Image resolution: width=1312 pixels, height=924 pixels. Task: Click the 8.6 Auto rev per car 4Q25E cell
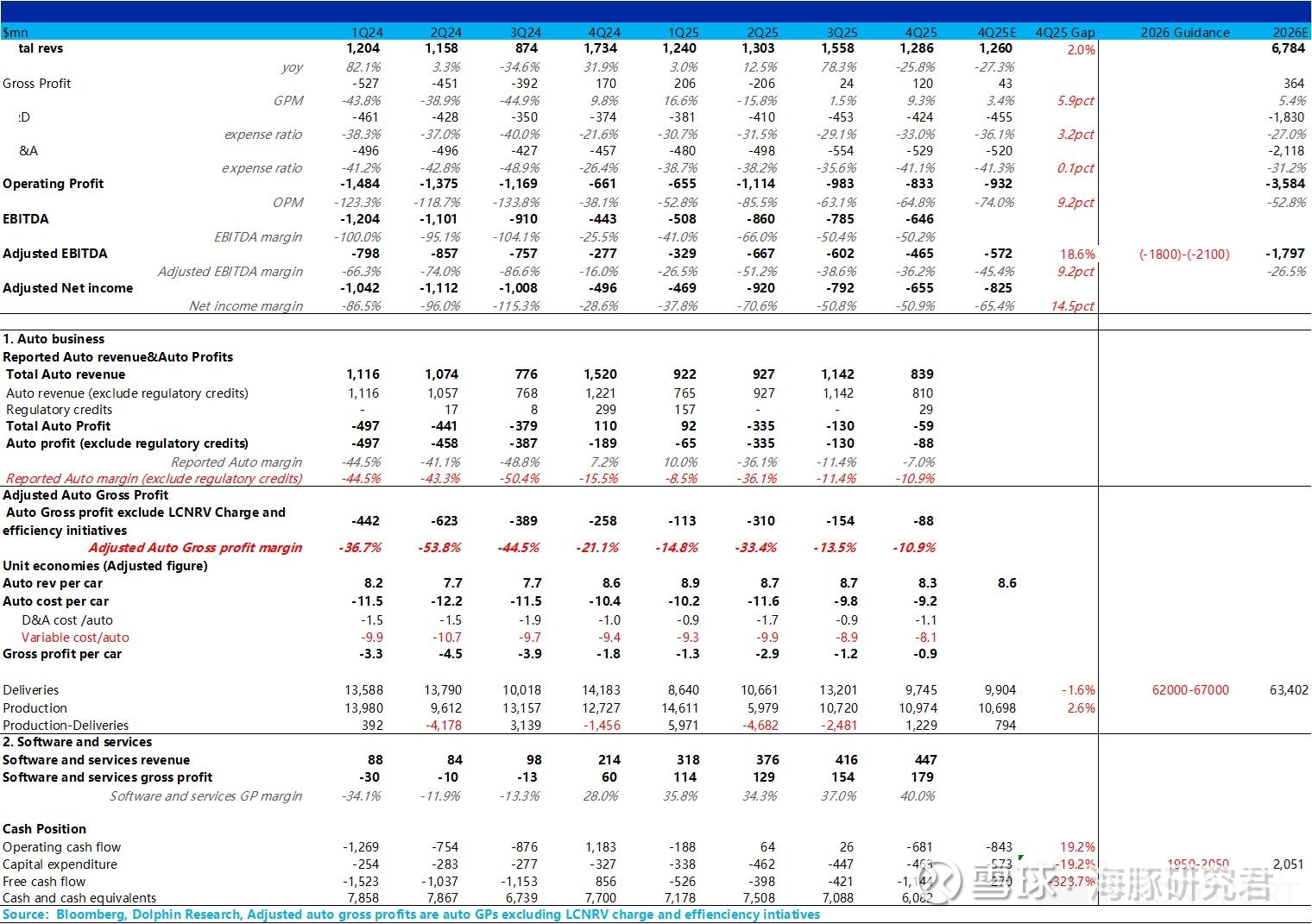pyautogui.click(x=1007, y=583)
